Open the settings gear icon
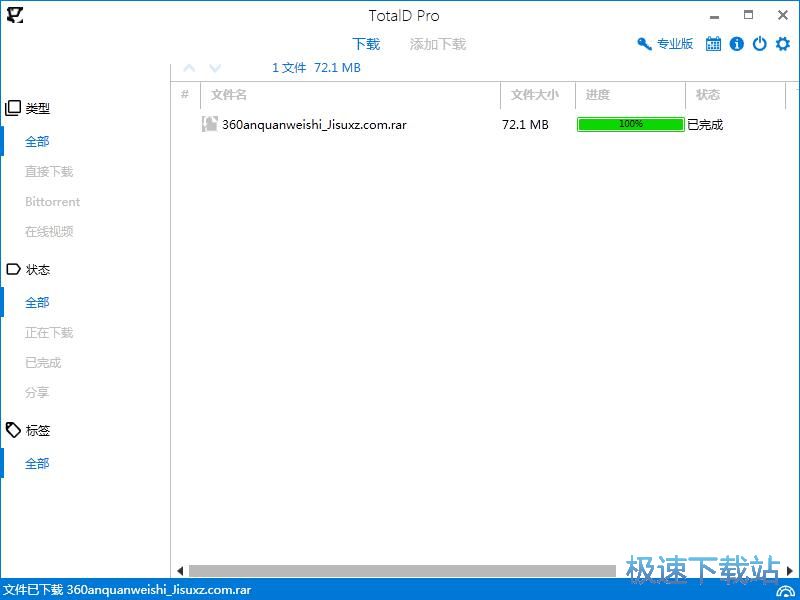The width and height of the screenshot is (800, 600). pos(783,44)
